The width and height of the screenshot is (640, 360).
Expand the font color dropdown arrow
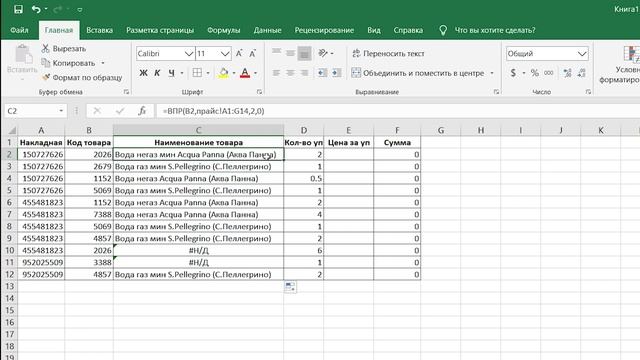pyautogui.click(x=256, y=73)
